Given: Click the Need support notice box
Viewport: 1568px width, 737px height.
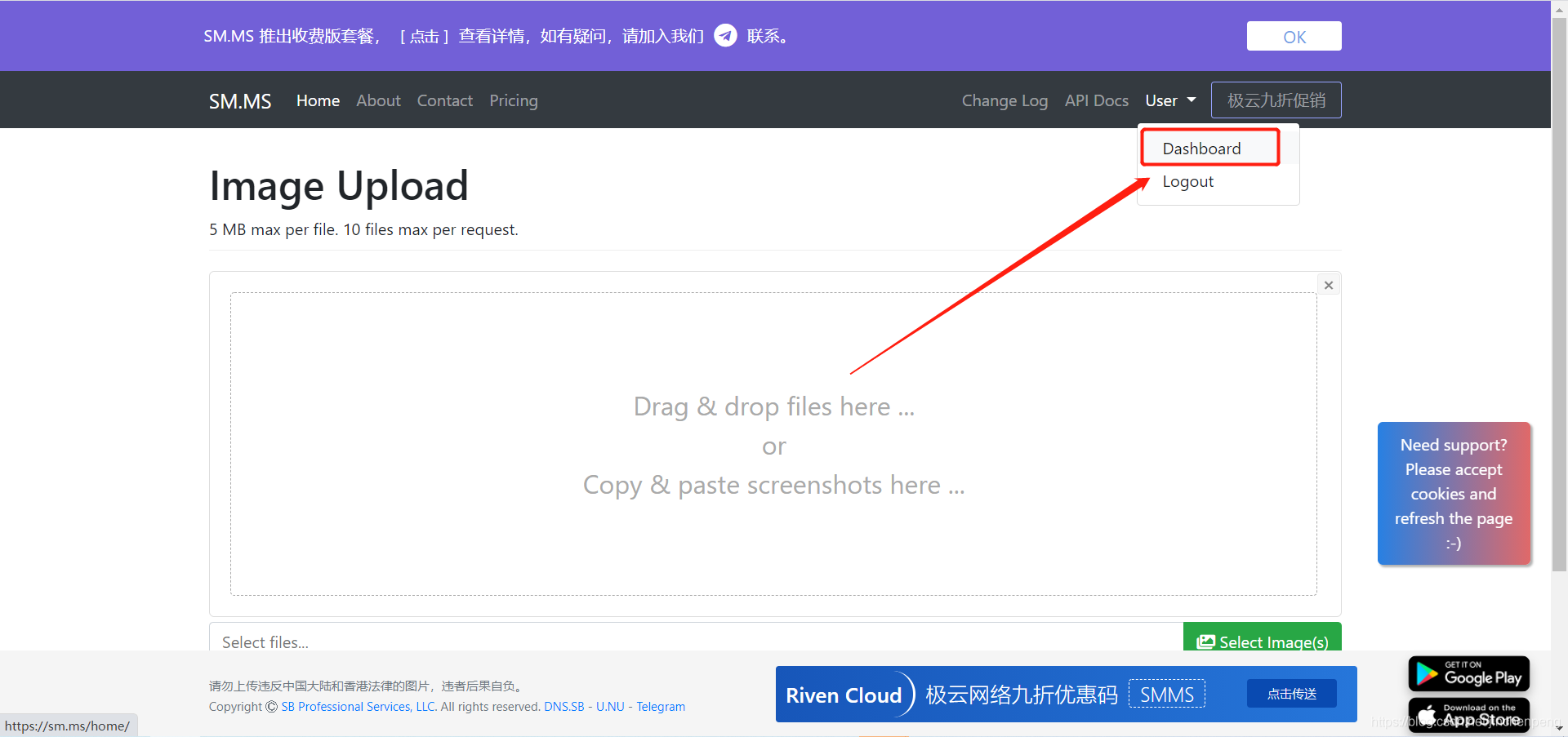Looking at the screenshot, I should point(1454,493).
